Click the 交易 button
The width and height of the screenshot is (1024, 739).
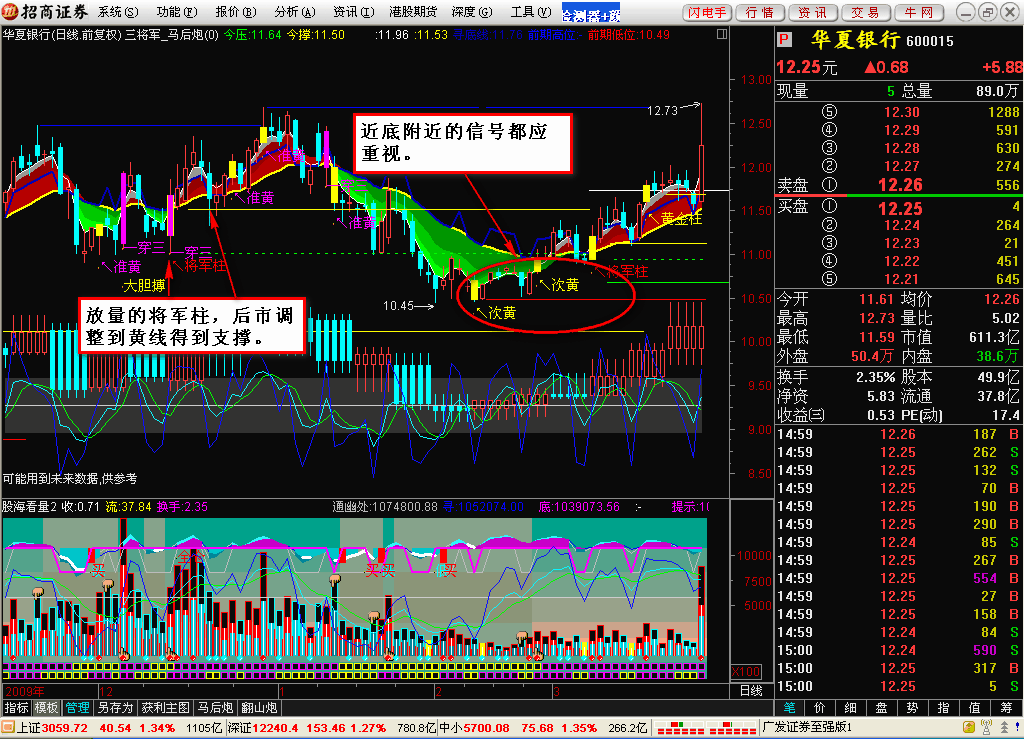(865, 12)
